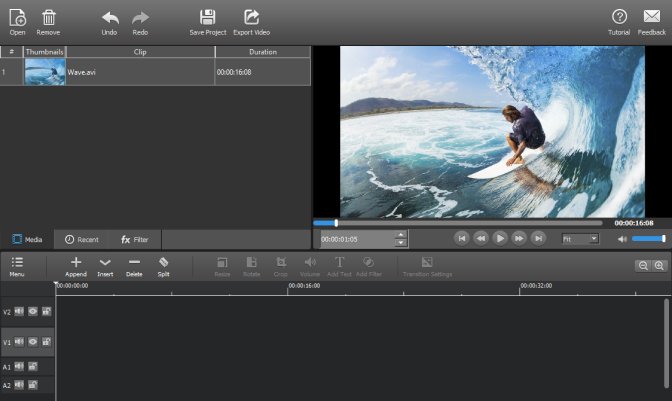Zoom in on the timeline
672x401 pixels.
pos(659,266)
